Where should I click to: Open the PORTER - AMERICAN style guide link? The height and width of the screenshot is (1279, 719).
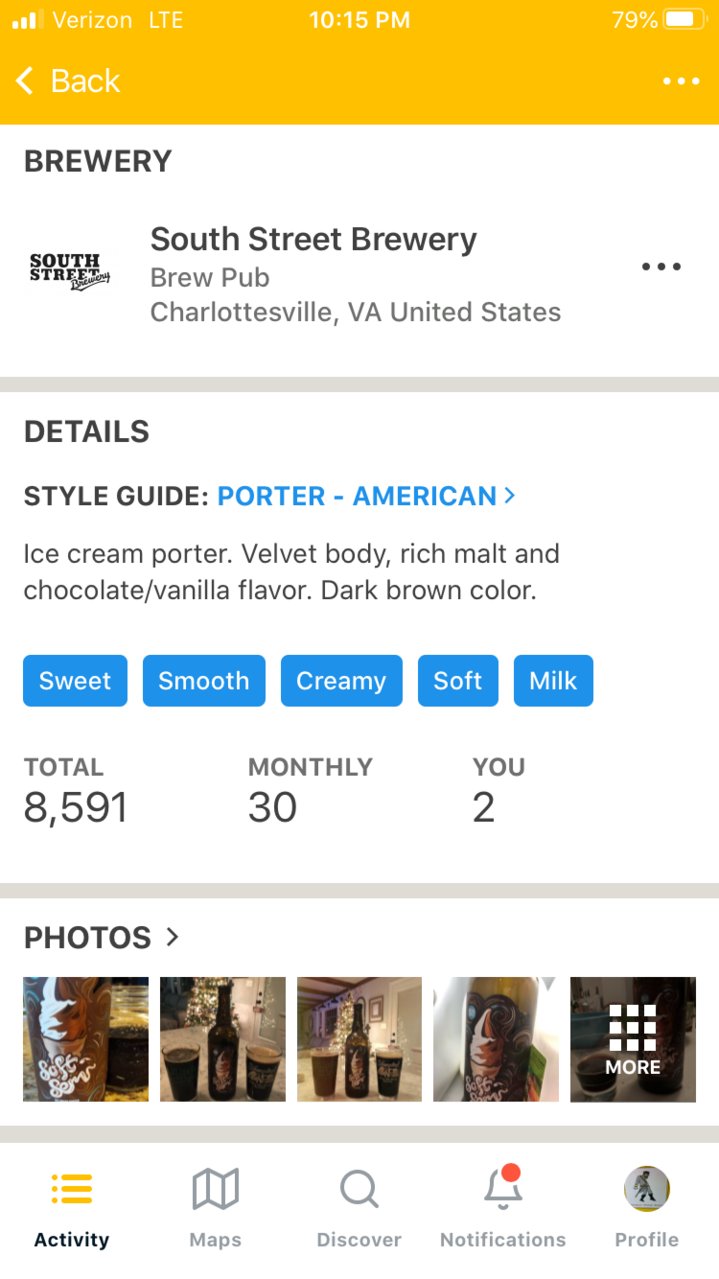click(x=357, y=496)
